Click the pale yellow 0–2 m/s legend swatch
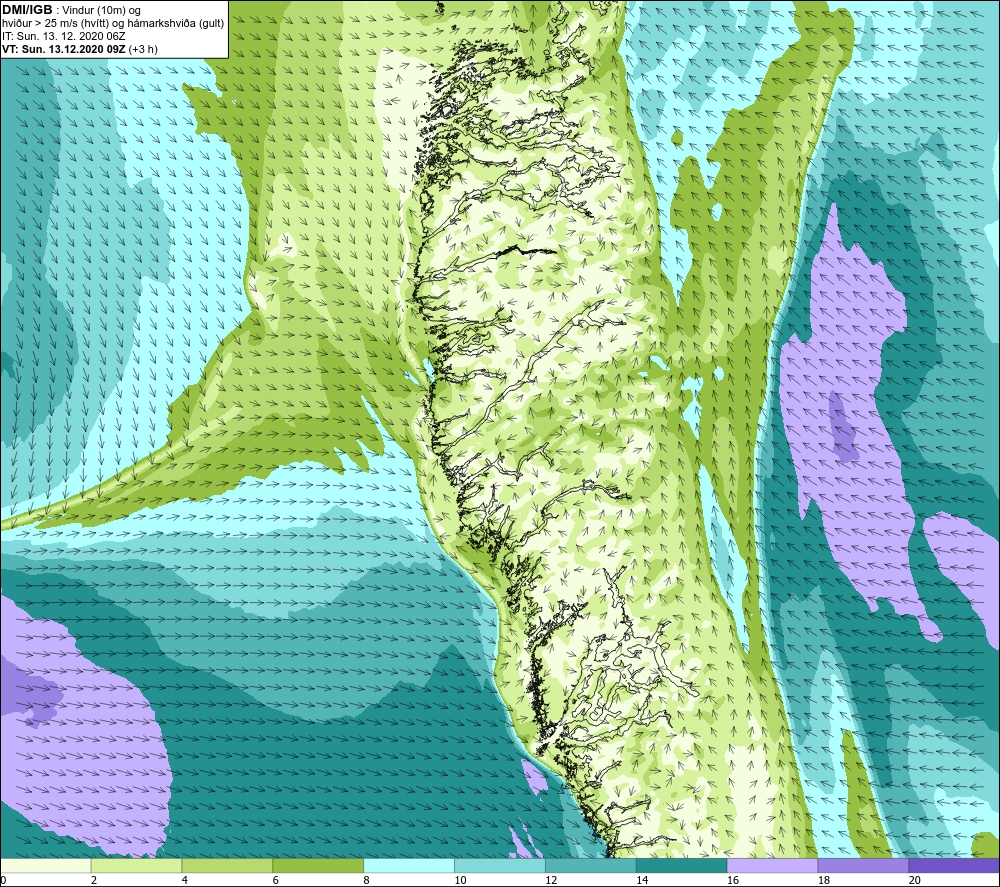The width and height of the screenshot is (1000, 887). pyautogui.click(x=45, y=865)
